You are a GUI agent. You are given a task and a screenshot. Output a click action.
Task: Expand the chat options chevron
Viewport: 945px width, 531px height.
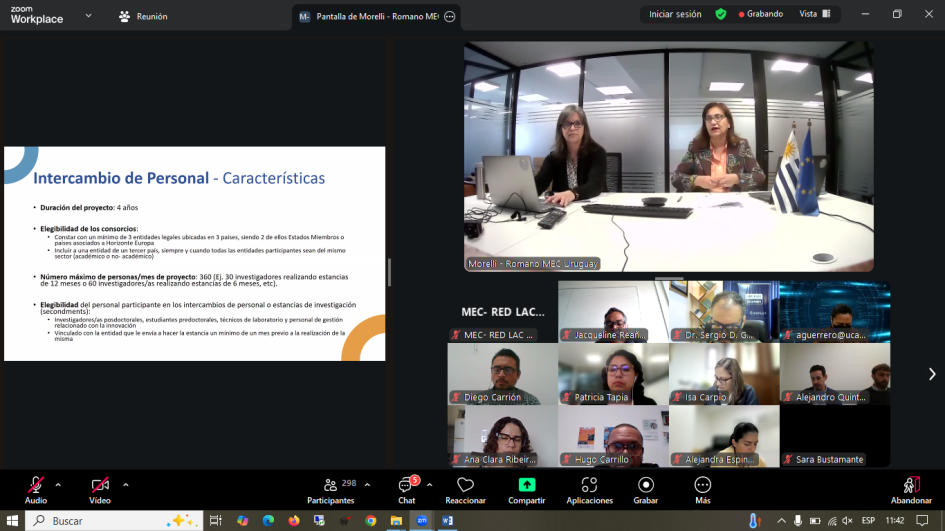click(x=429, y=484)
